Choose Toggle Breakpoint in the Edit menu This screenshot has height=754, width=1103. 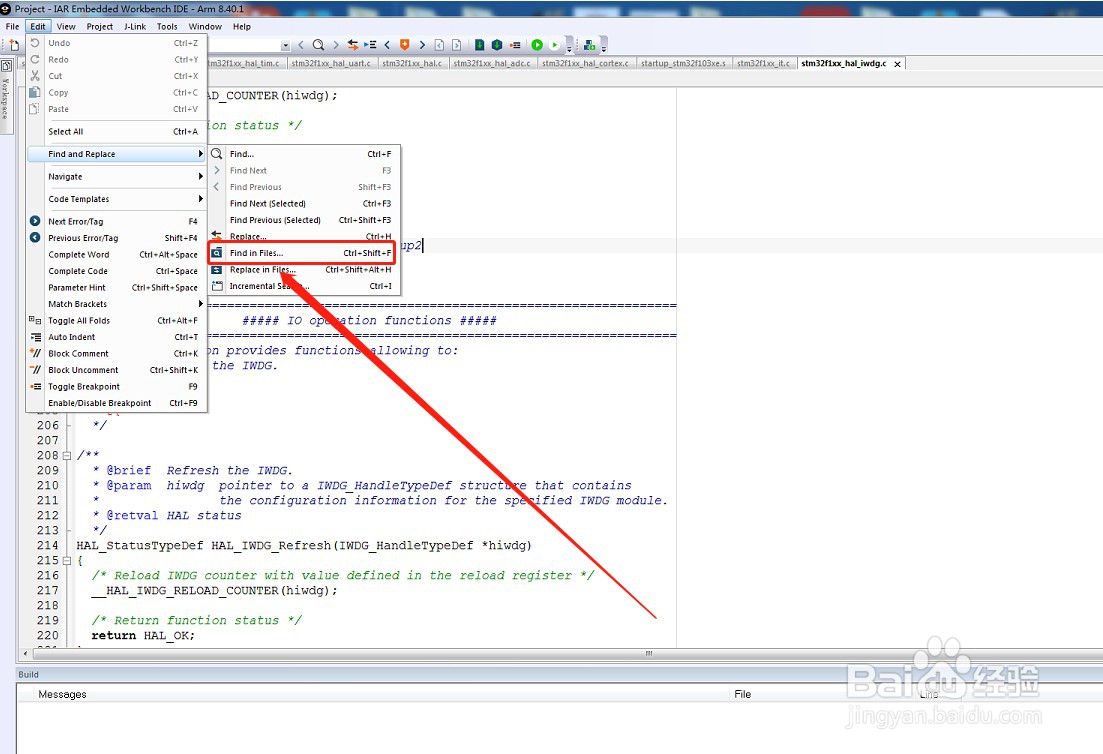point(116,387)
